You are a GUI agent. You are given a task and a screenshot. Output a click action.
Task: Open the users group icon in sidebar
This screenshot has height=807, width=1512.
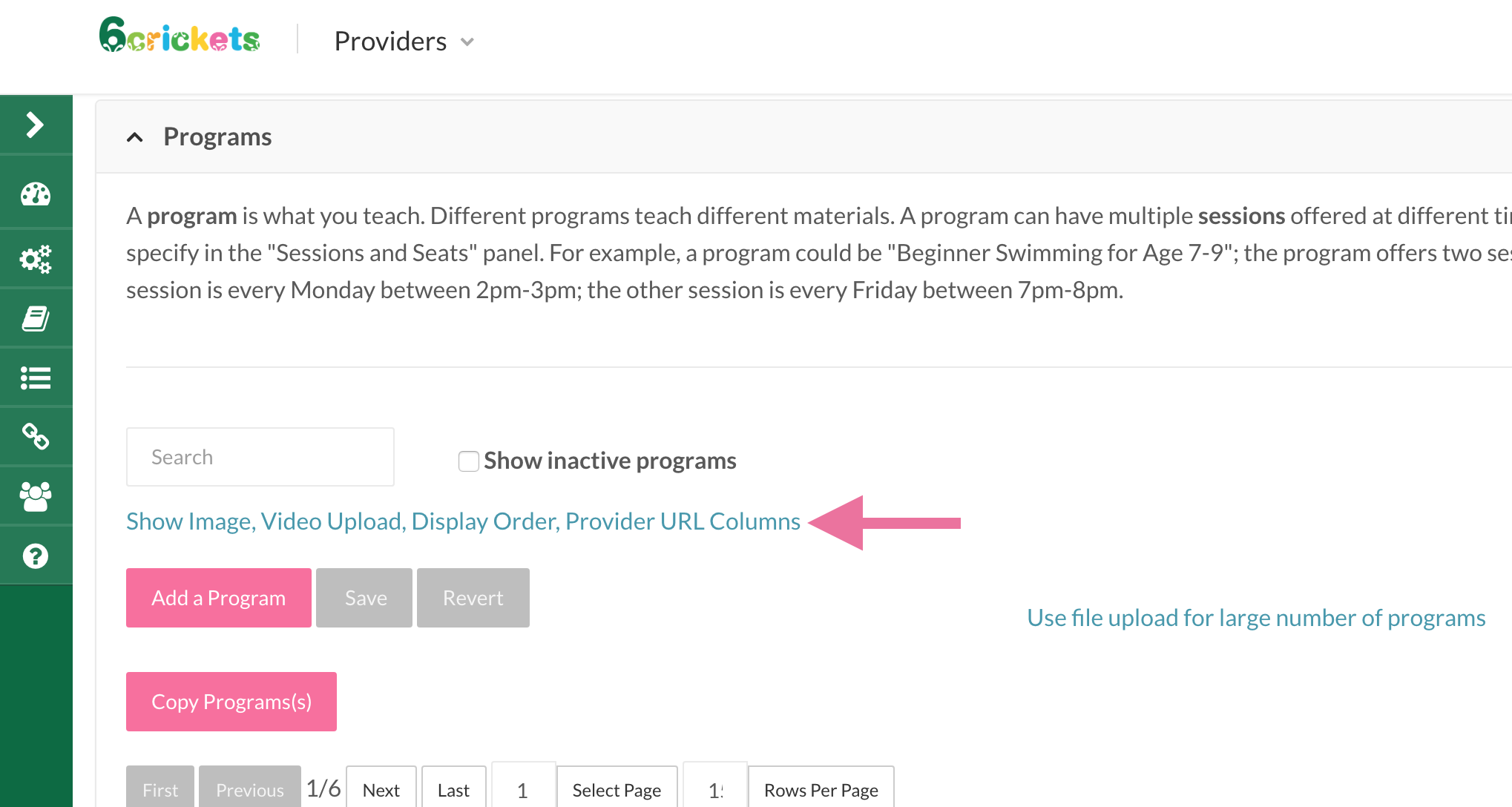(35, 496)
